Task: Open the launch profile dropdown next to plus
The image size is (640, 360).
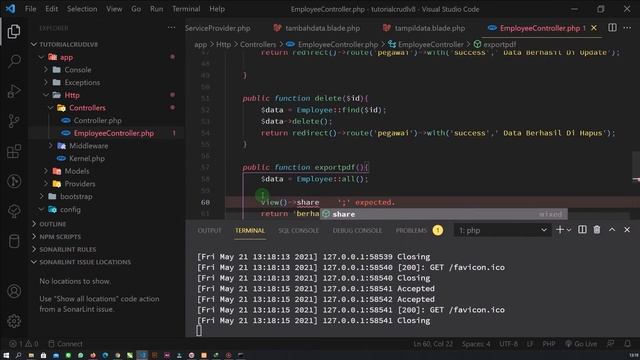Action: [569, 230]
